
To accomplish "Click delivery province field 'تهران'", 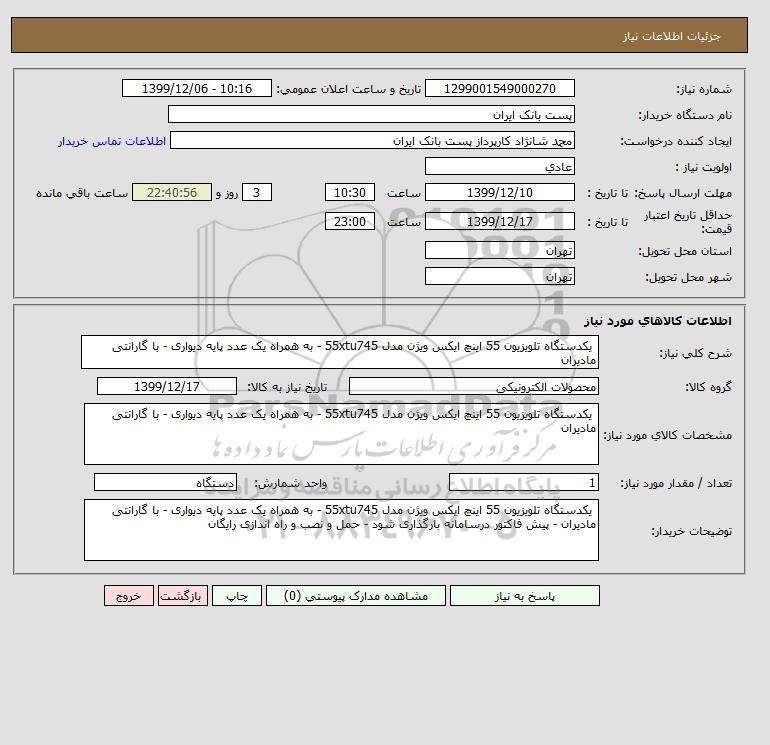I will click(x=499, y=250).
